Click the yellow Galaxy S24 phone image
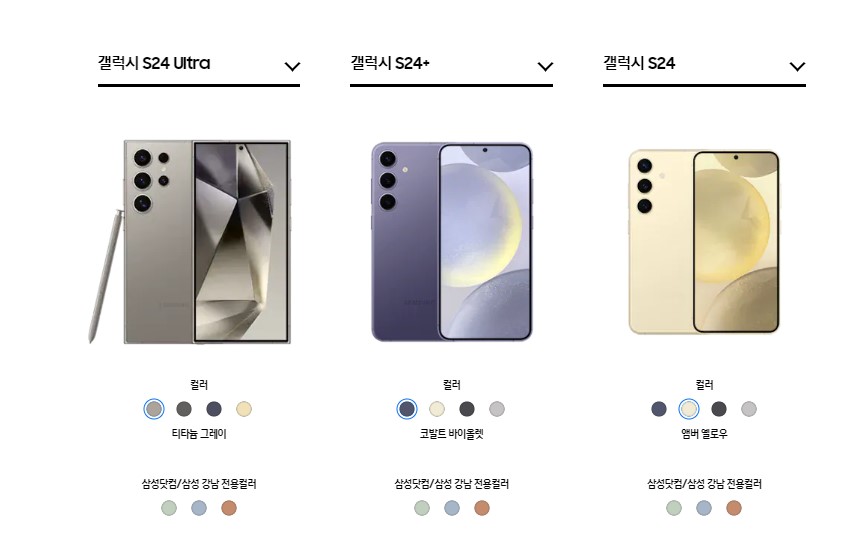Viewport: 842px width, 540px height. [704, 242]
